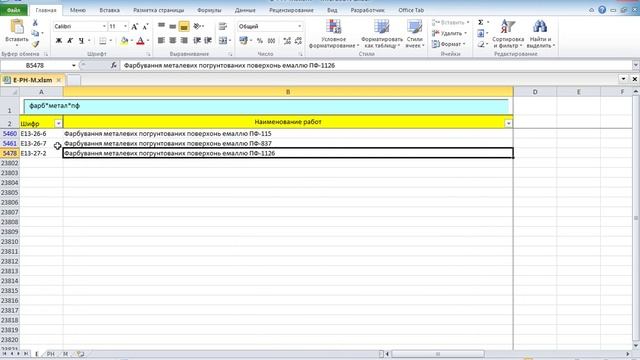Open the fill color dropdown arrow
The image size is (640, 360).
pyautogui.click(x=131, y=40)
